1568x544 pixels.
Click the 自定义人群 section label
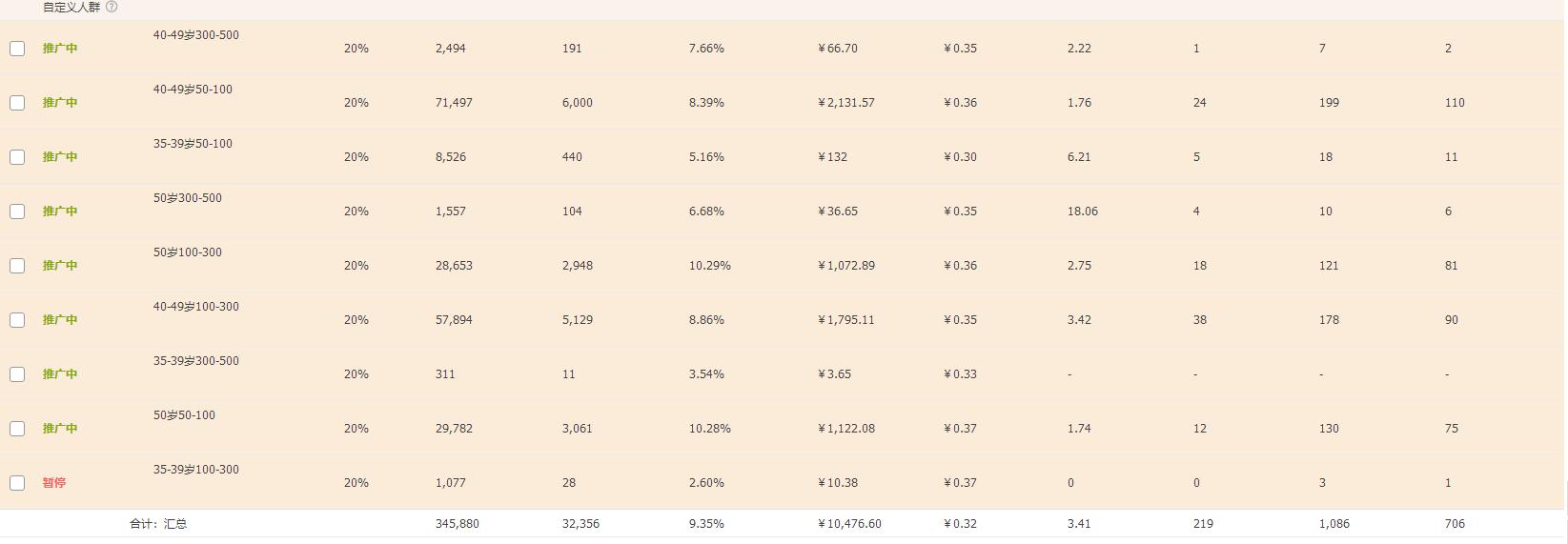click(71, 7)
